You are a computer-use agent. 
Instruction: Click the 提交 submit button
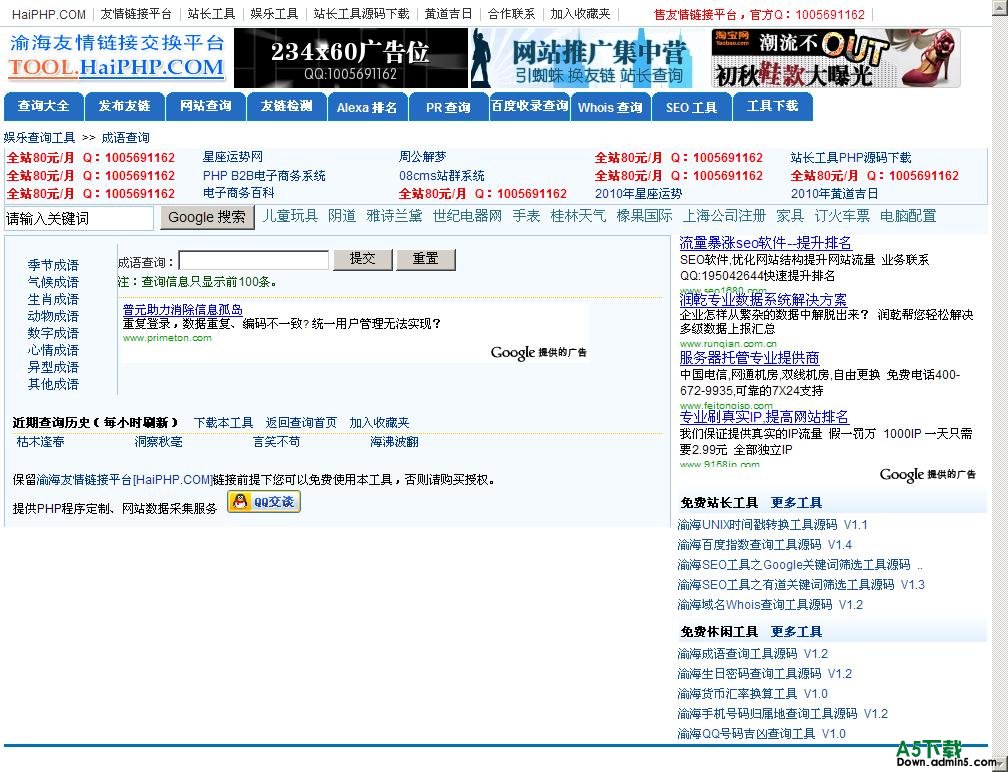(x=363, y=259)
